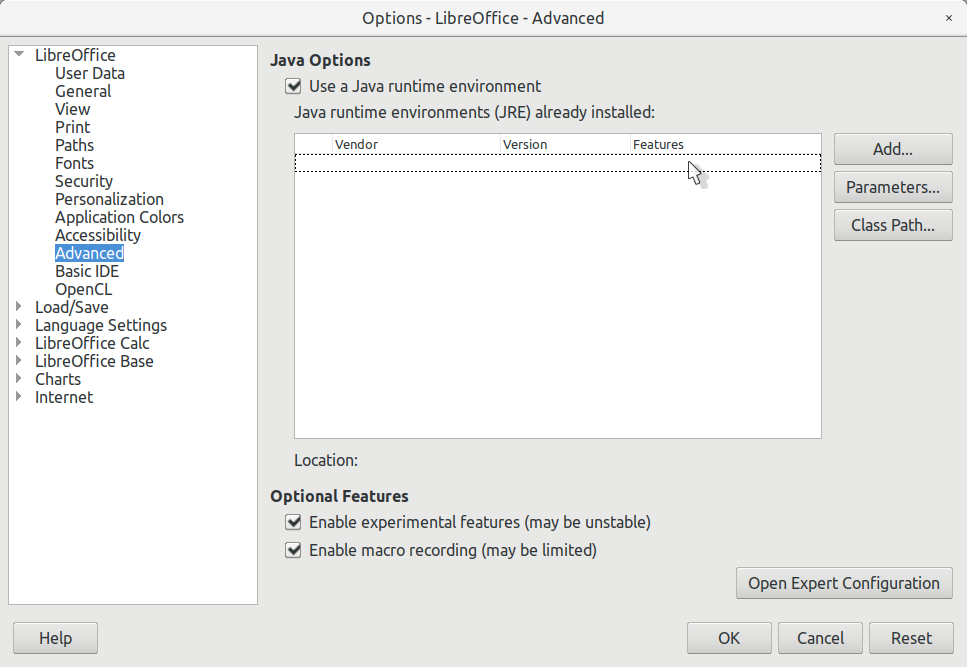
Task: Click the Add... JRE button
Action: pos(892,149)
